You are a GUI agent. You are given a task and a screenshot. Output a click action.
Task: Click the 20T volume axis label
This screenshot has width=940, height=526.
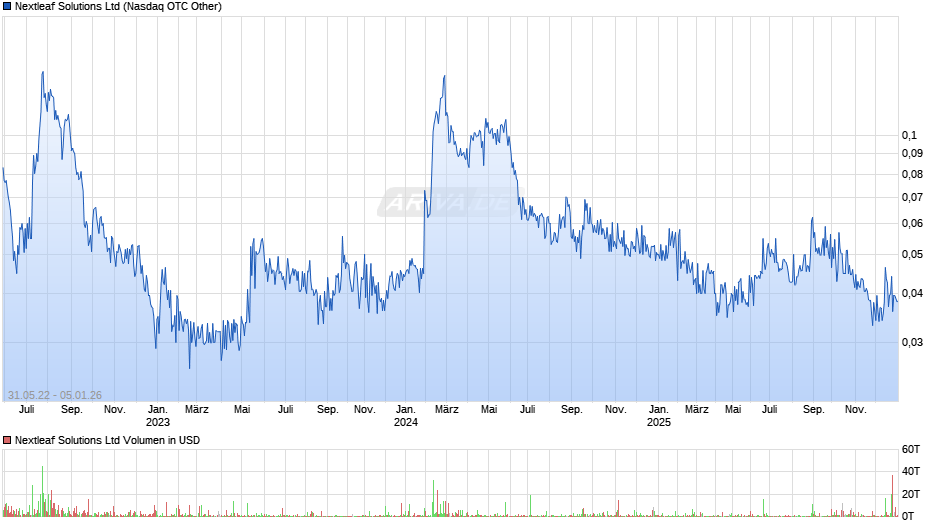pyautogui.click(x=911, y=494)
